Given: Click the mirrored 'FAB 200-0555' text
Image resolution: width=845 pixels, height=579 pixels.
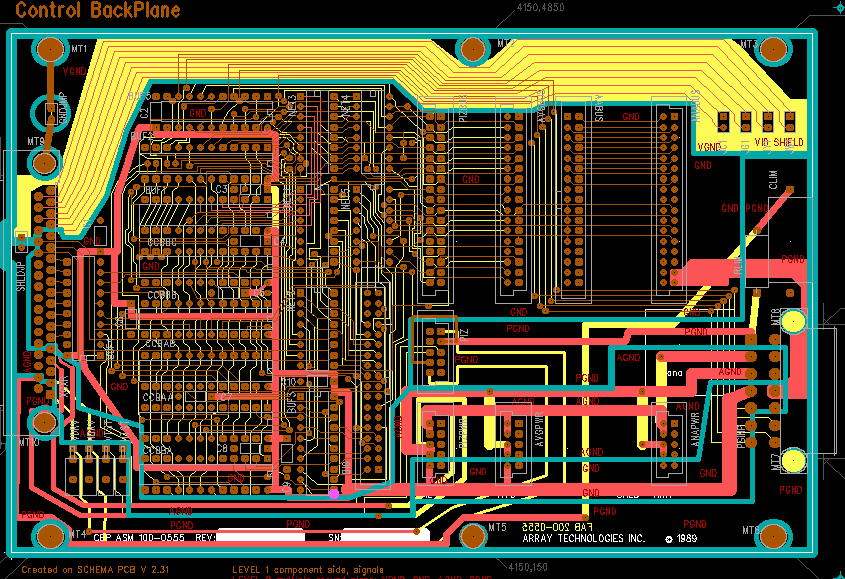Looking at the screenshot, I should [557, 527].
